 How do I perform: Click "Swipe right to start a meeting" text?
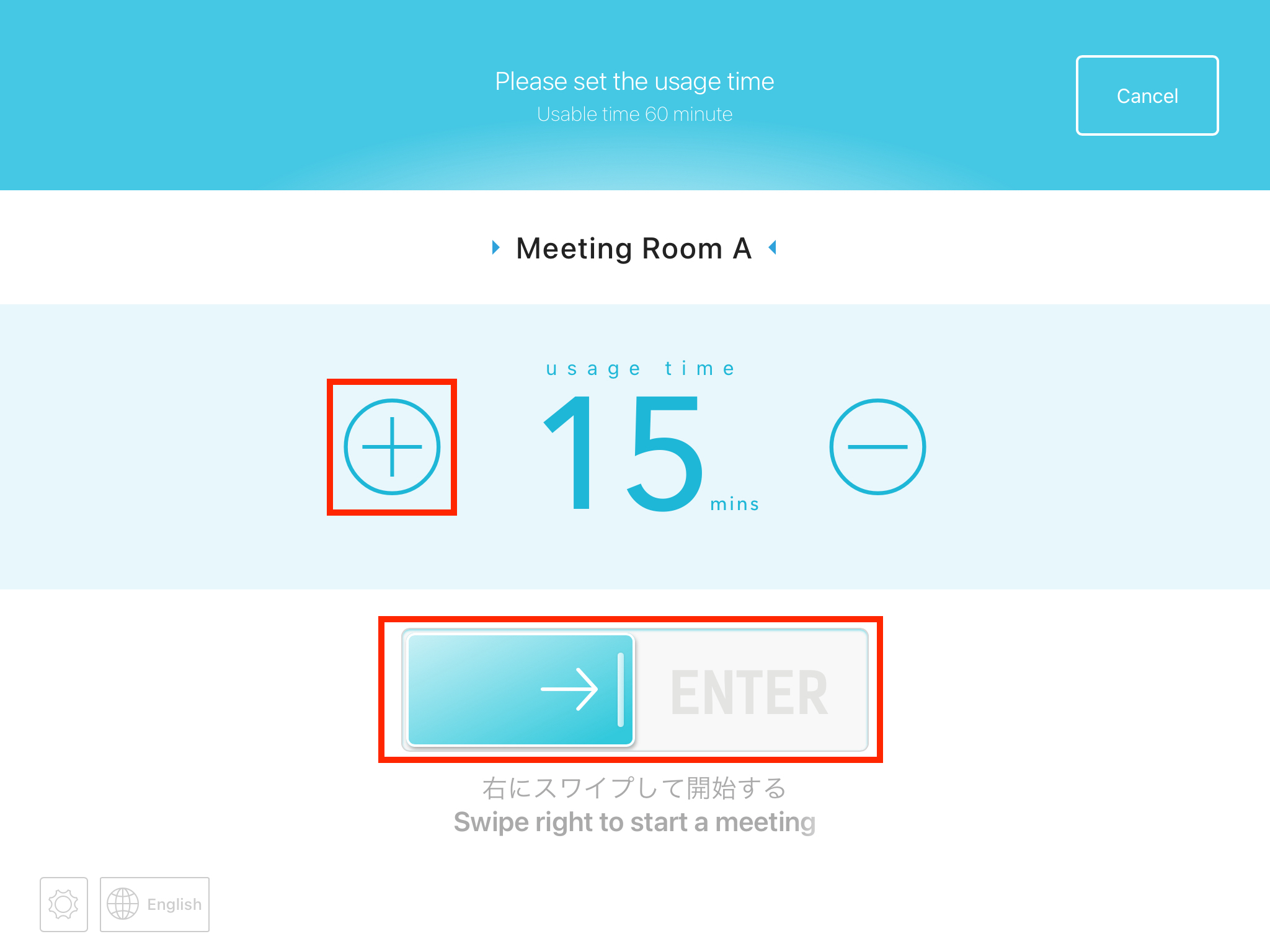pos(634,822)
